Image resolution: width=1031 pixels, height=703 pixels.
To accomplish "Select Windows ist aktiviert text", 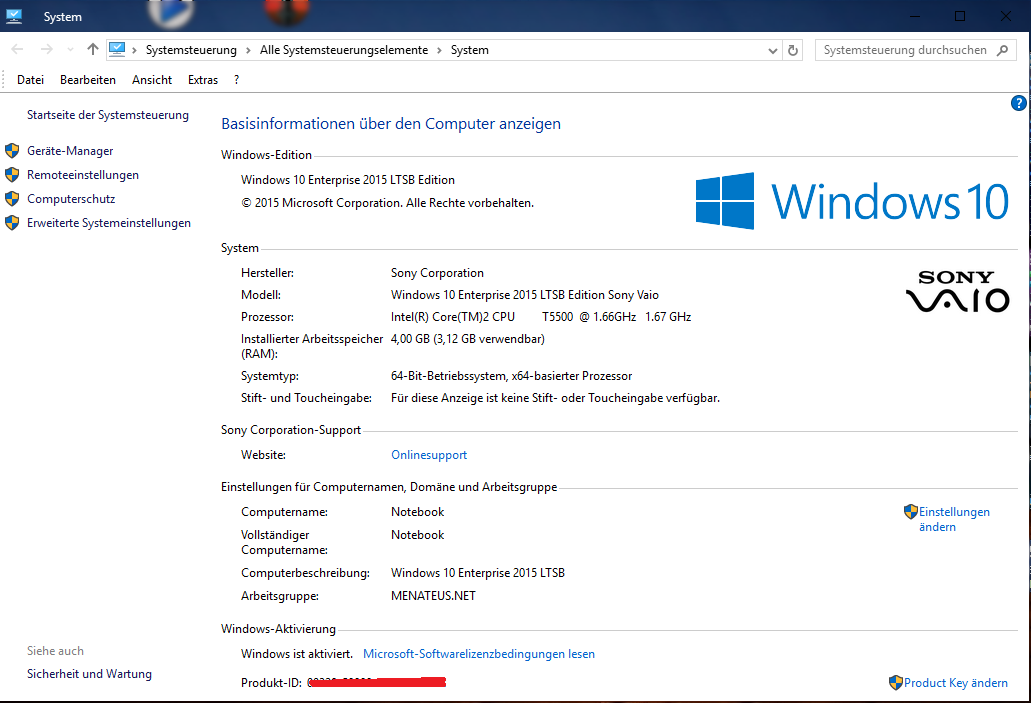I will pyautogui.click(x=297, y=654).
